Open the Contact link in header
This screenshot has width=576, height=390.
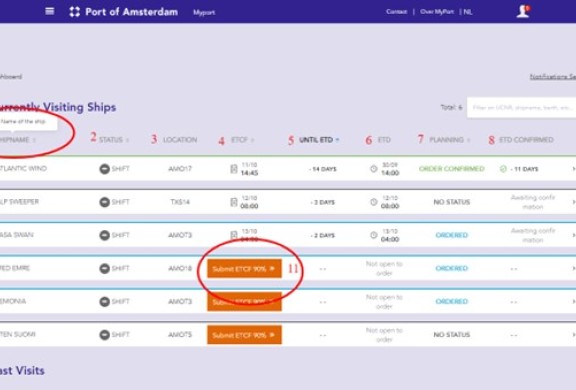[x=396, y=12]
